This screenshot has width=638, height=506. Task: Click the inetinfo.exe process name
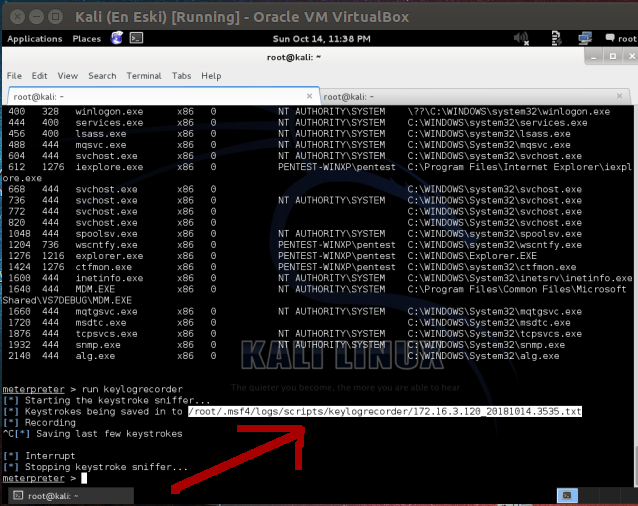[109, 278]
